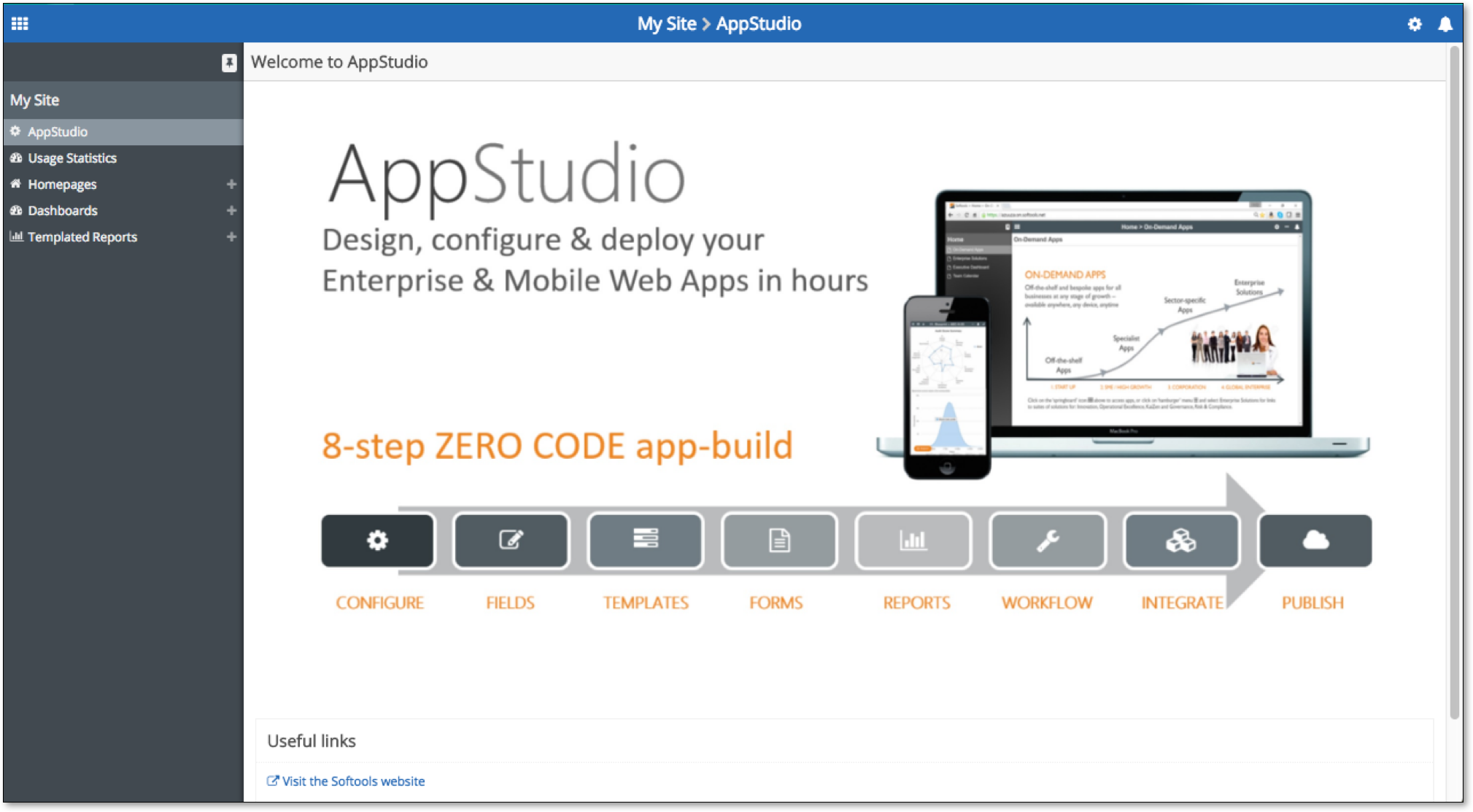1473x812 pixels.
Task: Open Templated Reports in the sidebar
Action: [x=123, y=237]
